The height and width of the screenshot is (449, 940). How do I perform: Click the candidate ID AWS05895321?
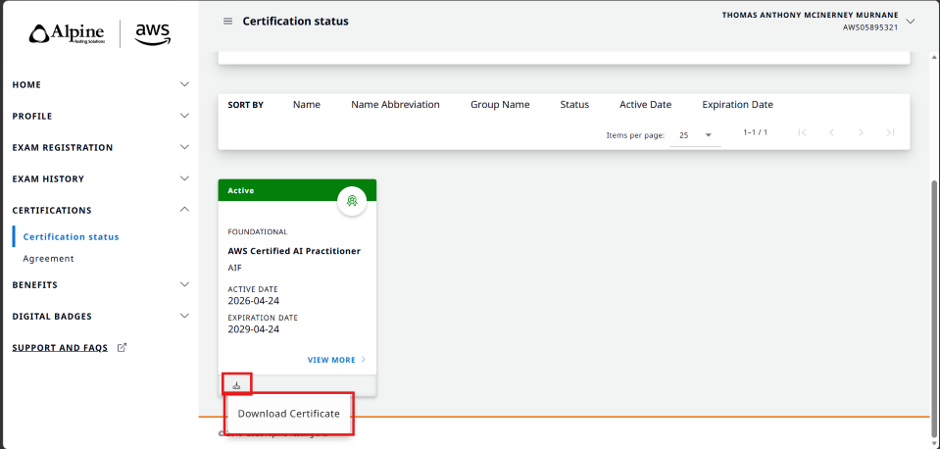click(x=870, y=28)
